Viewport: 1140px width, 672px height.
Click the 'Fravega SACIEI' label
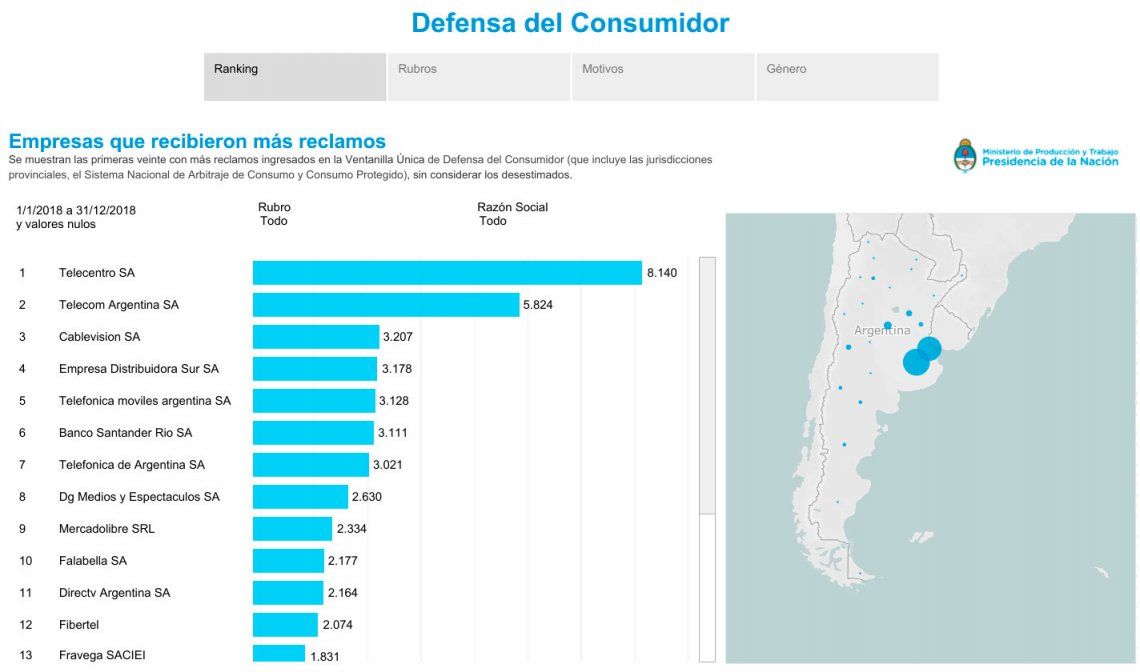coord(102,655)
